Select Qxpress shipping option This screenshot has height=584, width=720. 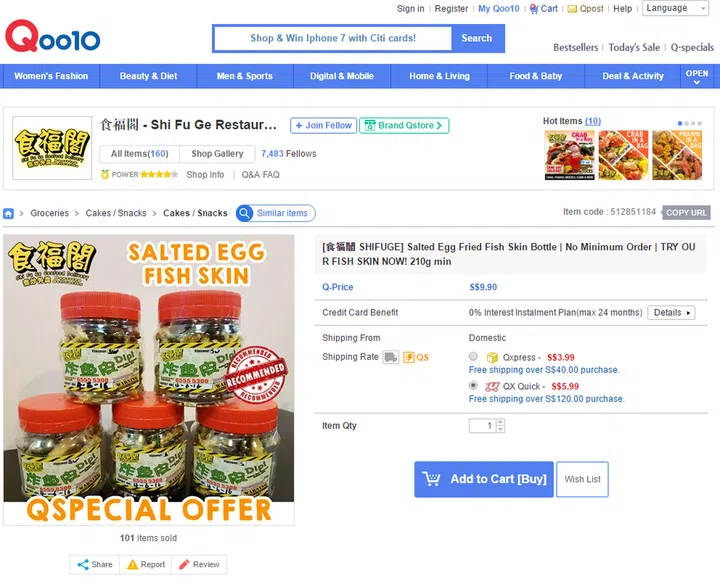473,357
